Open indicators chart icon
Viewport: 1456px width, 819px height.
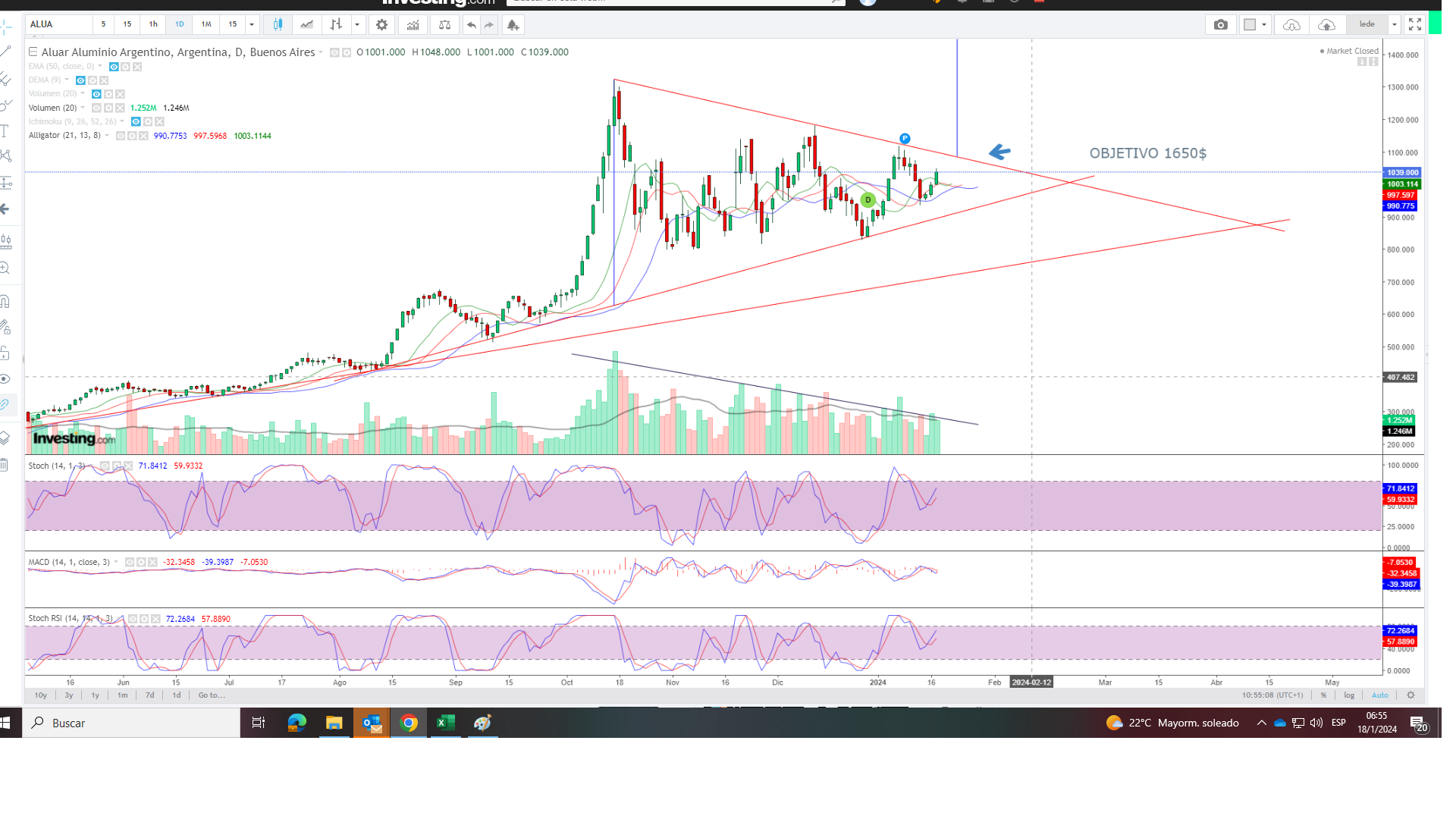click(x=413, y=25)
